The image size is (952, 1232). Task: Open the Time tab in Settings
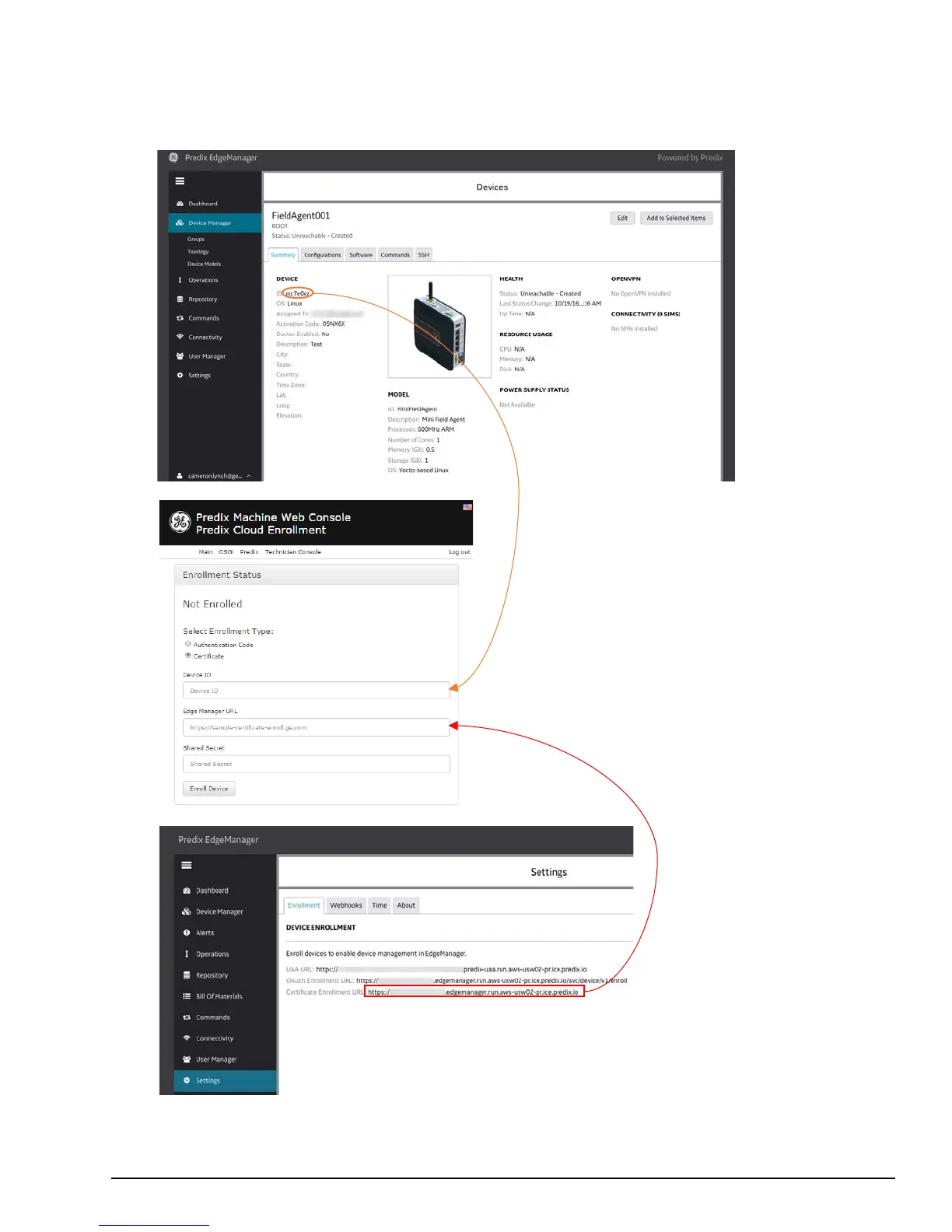pyautogui.click(x=380, y=905)
